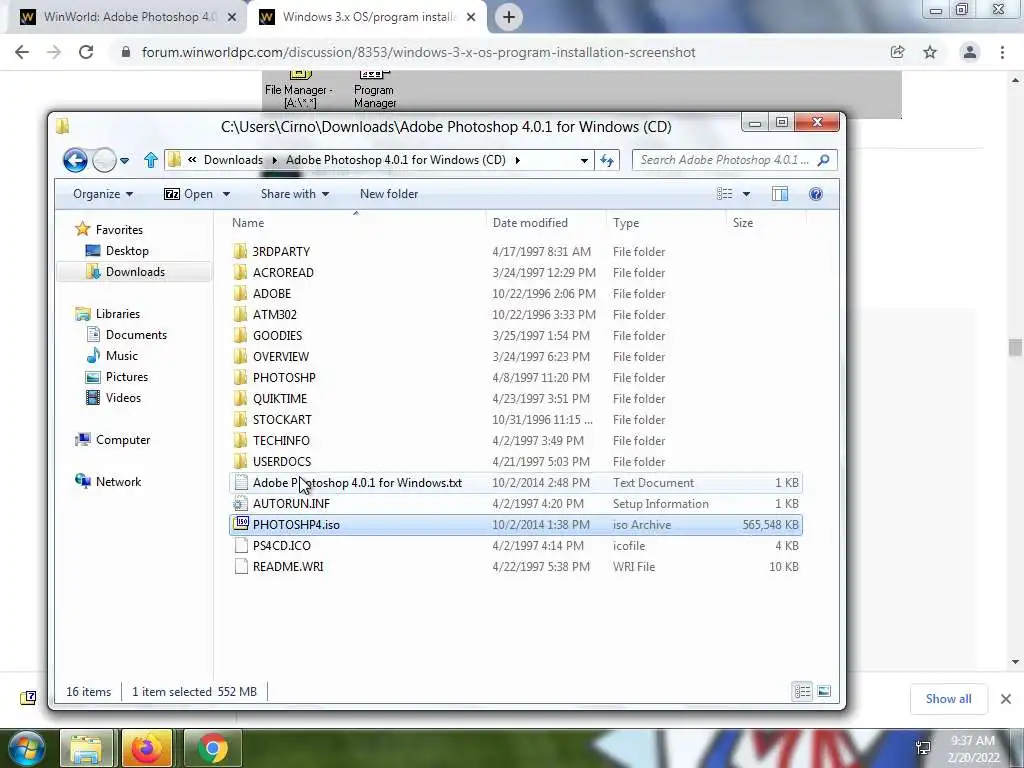Switch to WinWorld Adobe Photoshop 4.0 tab
The width and height of the screenshot is (1024, 768).
pyautogui.click(x=127, y=17)
